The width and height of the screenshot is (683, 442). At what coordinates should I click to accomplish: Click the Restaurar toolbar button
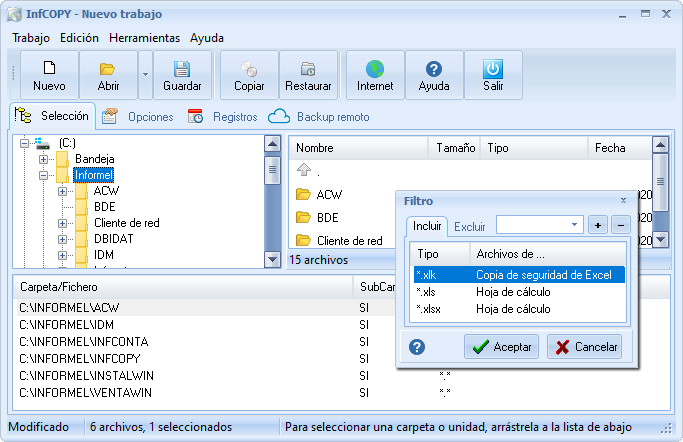tap(308, 75)
